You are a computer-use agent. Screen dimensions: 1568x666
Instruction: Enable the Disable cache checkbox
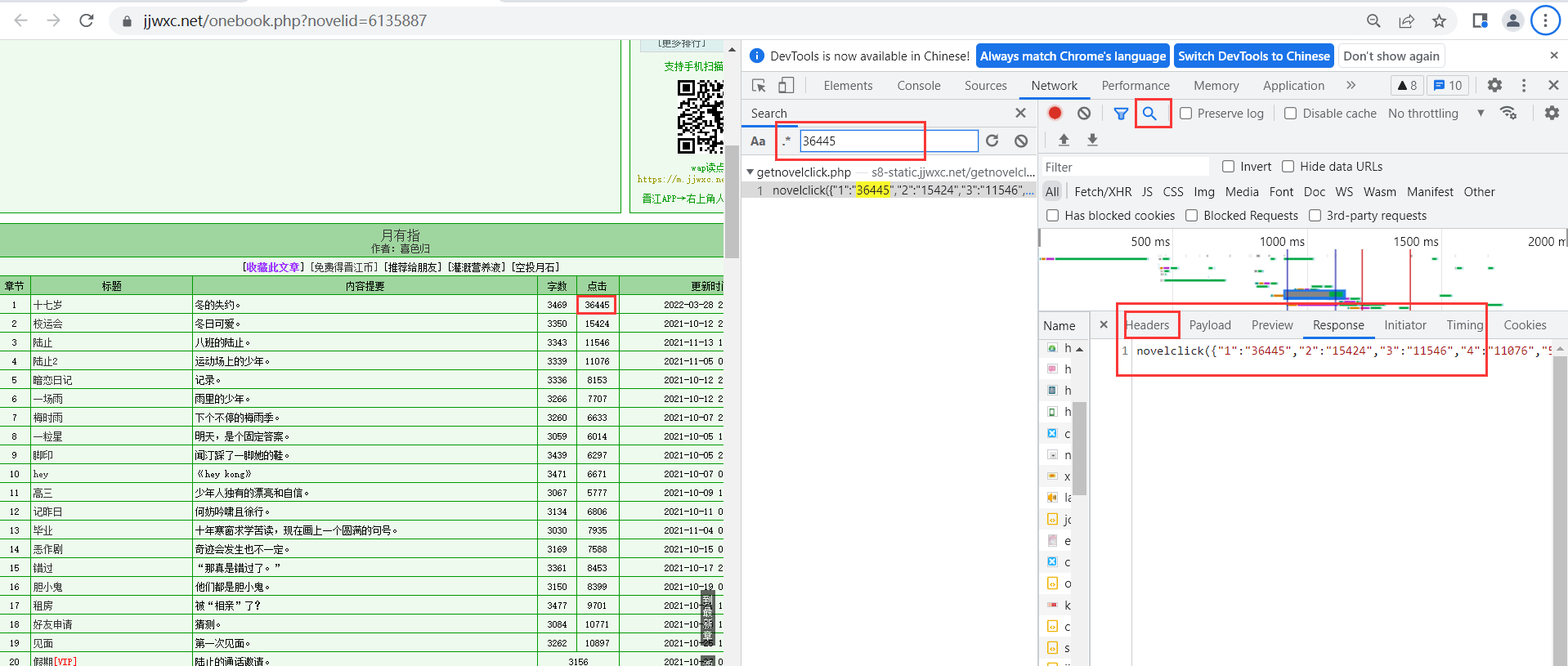click(1290, 114)
